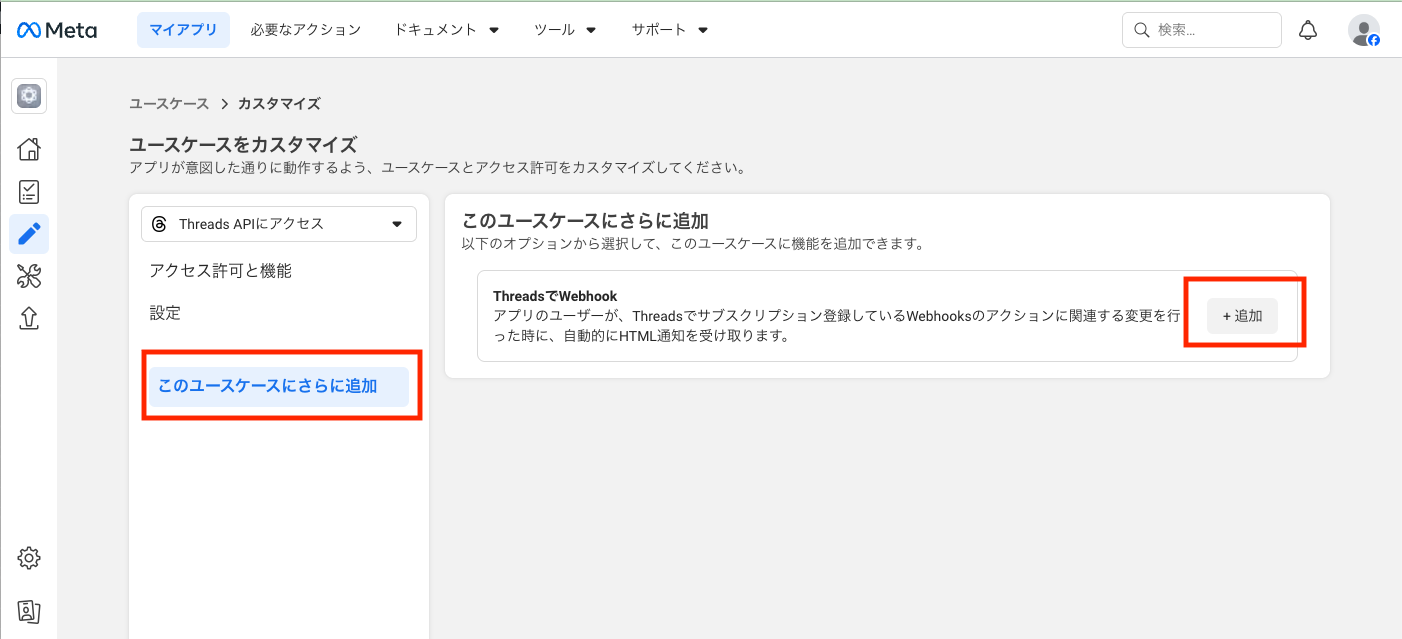
Task: Click the pencil use cases icon in sidebar
Action: 29,234
